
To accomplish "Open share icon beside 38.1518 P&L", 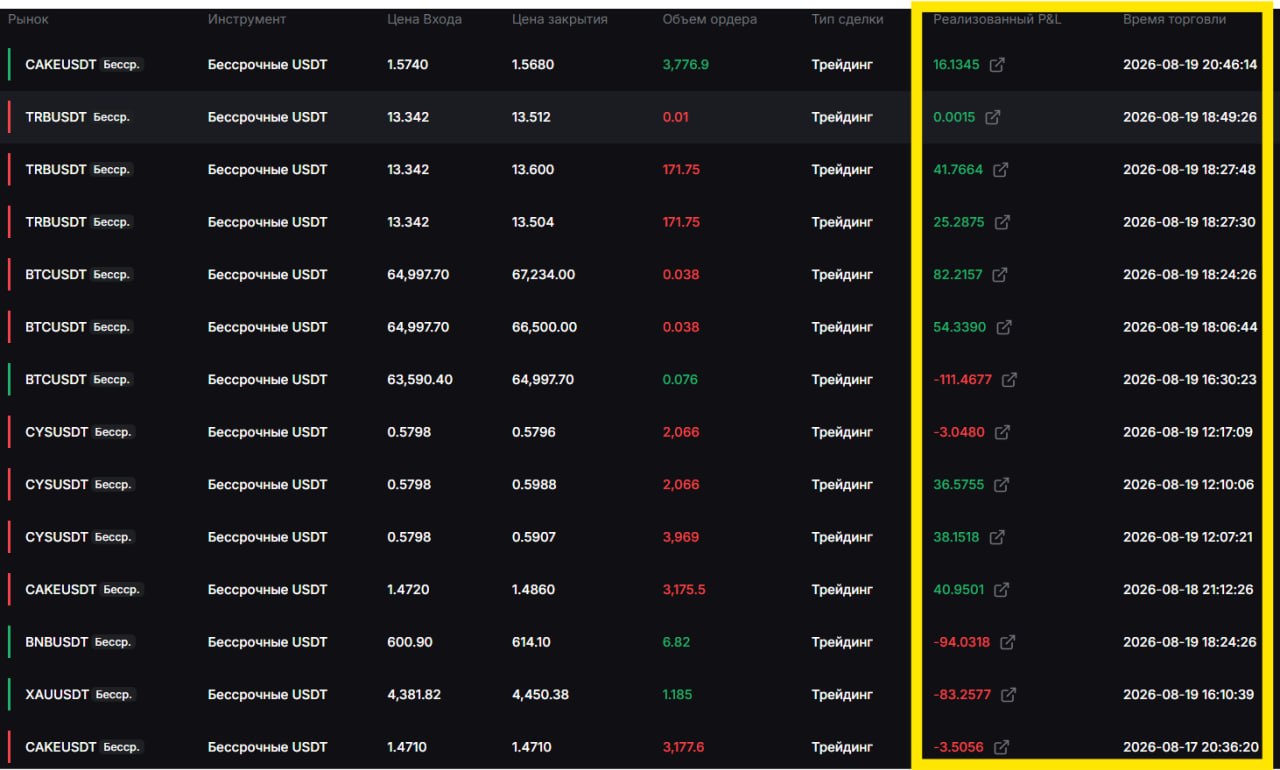I will pos(997,537).
